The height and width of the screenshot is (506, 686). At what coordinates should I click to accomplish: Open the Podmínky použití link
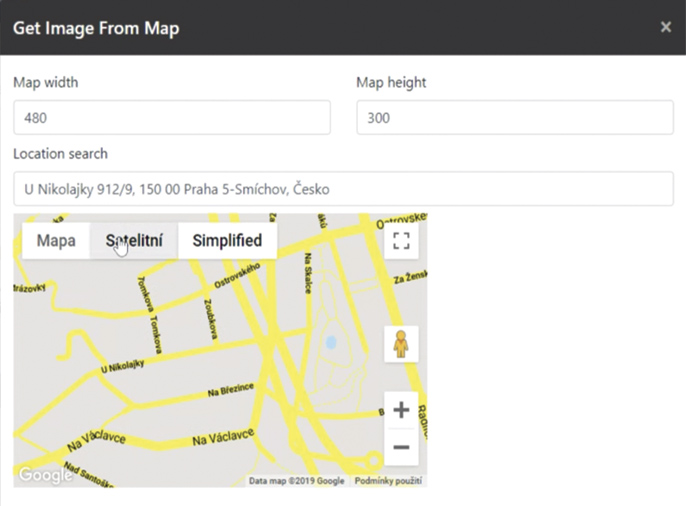[389, 481]
